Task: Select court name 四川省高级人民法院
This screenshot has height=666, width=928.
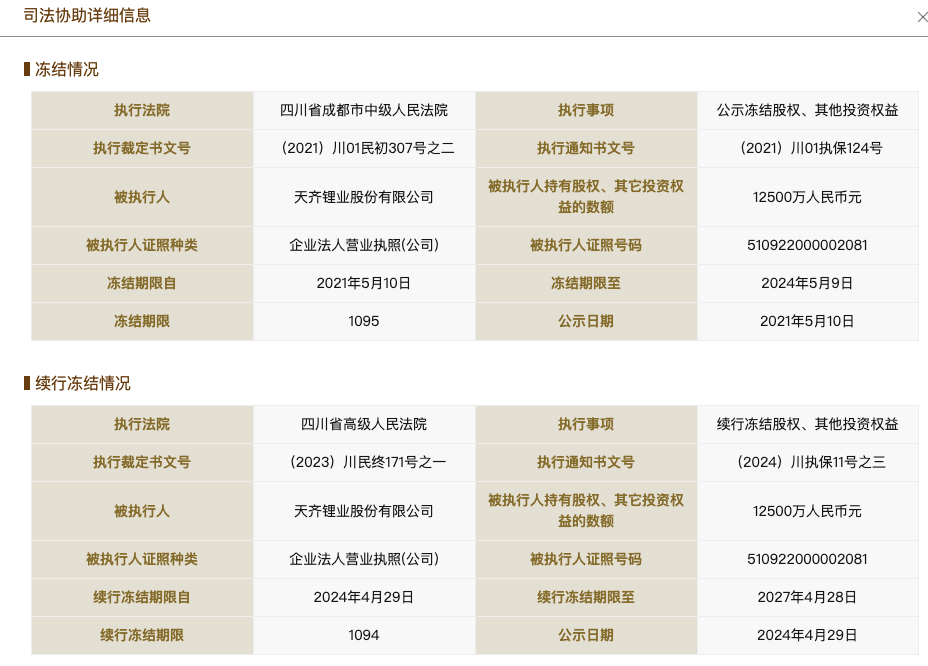Action: point(363,424)
